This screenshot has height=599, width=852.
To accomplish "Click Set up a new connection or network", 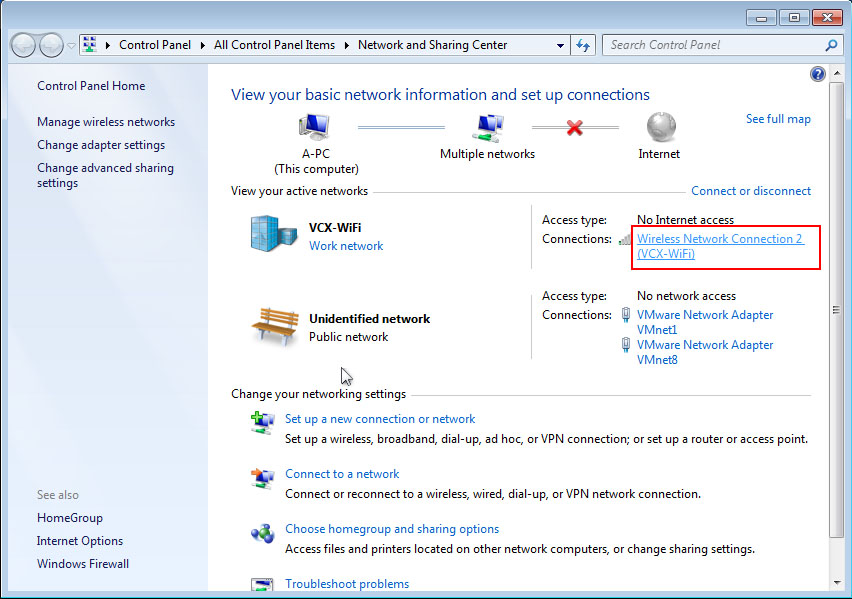I will click(x=380, y=419).
